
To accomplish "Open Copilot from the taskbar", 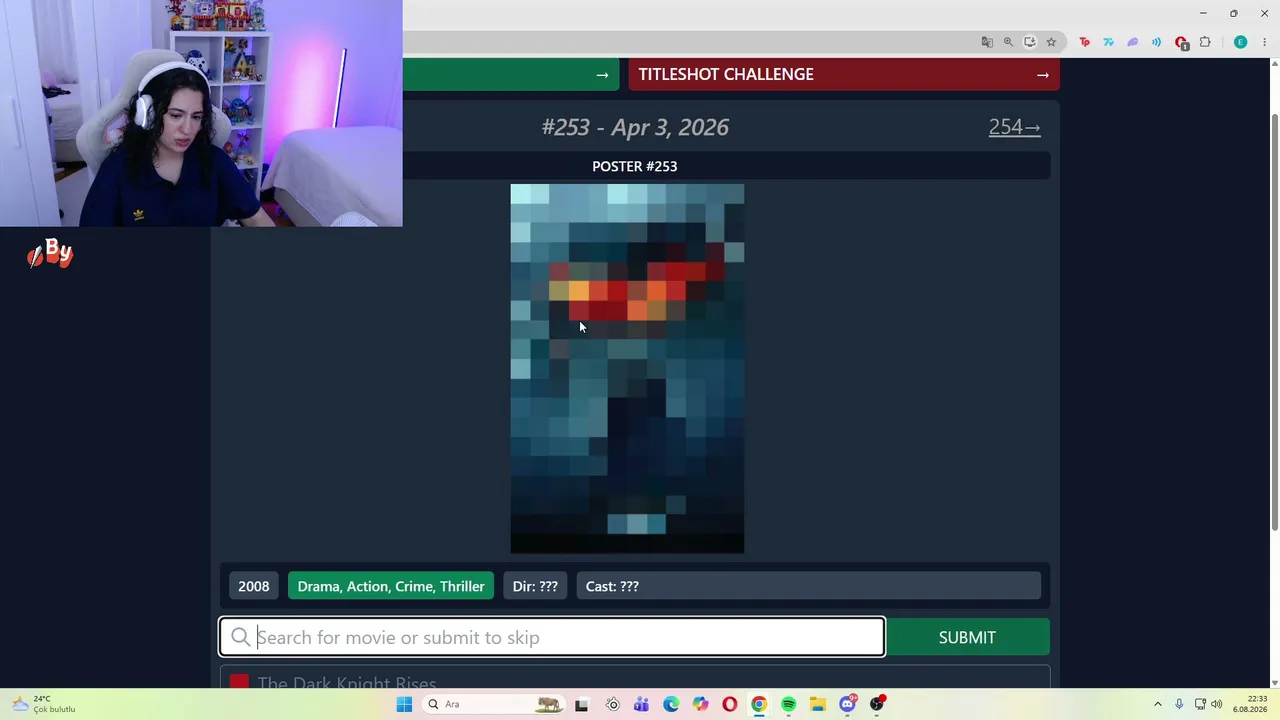I will [700, 704].
